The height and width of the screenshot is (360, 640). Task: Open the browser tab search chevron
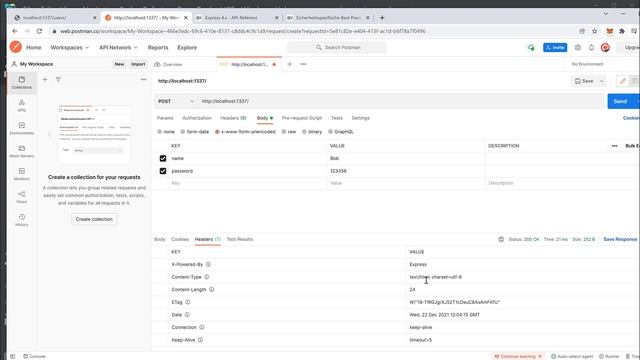[x=606, y=13]
